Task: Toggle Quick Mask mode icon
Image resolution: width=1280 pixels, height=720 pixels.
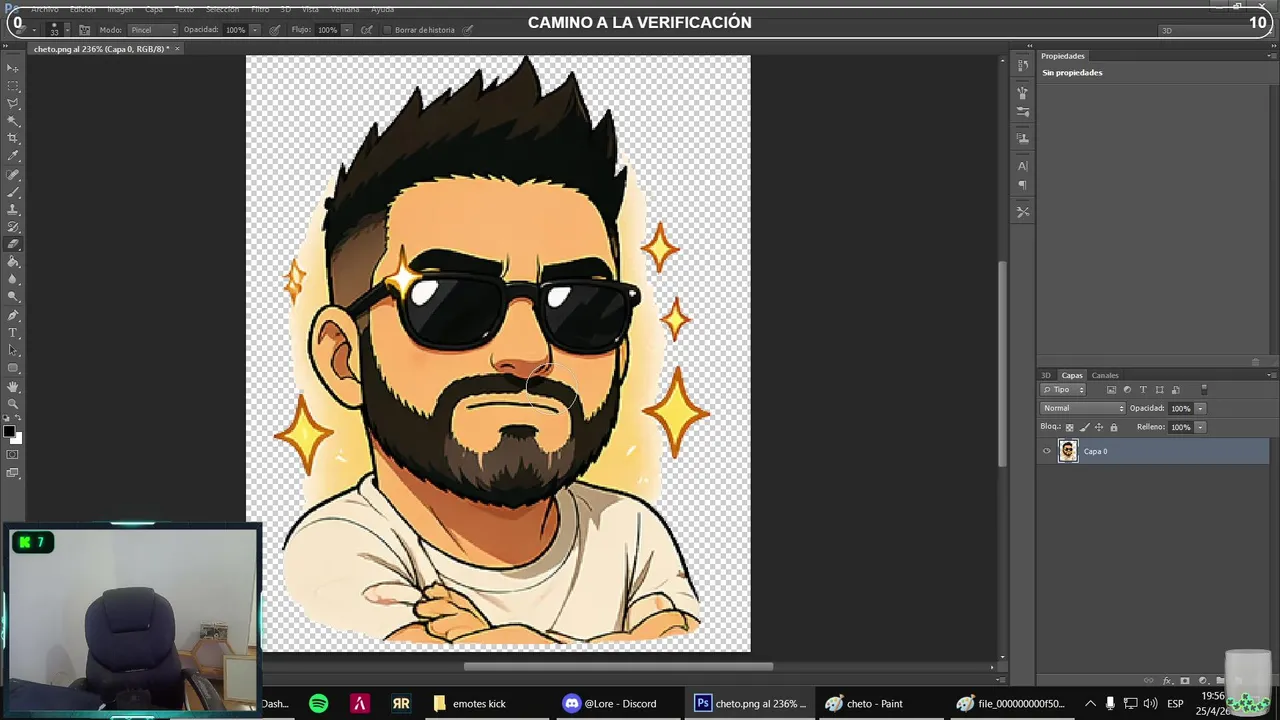Action: tap(13, 455)
